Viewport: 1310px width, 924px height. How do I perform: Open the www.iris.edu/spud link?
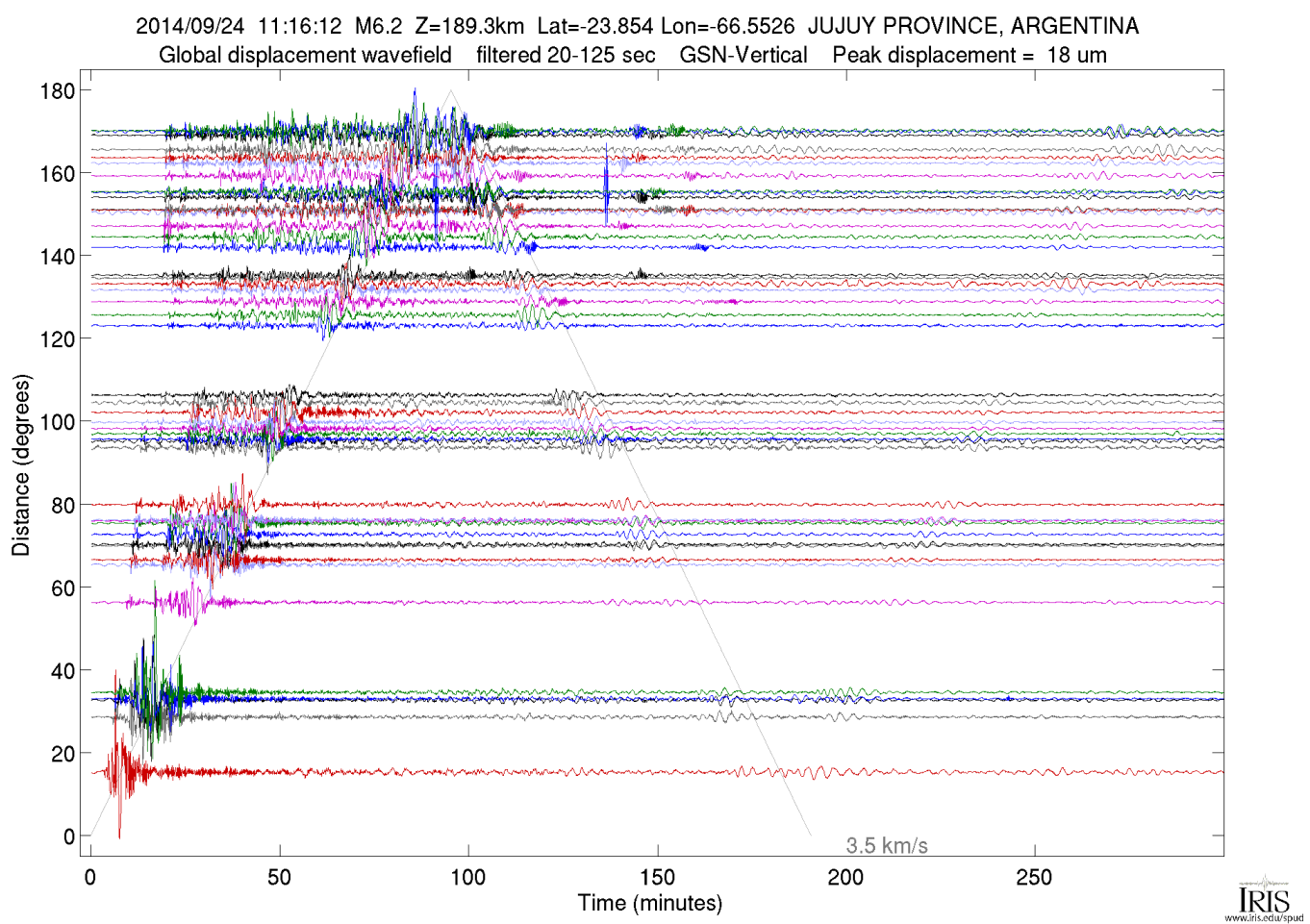coord(1264,917)
